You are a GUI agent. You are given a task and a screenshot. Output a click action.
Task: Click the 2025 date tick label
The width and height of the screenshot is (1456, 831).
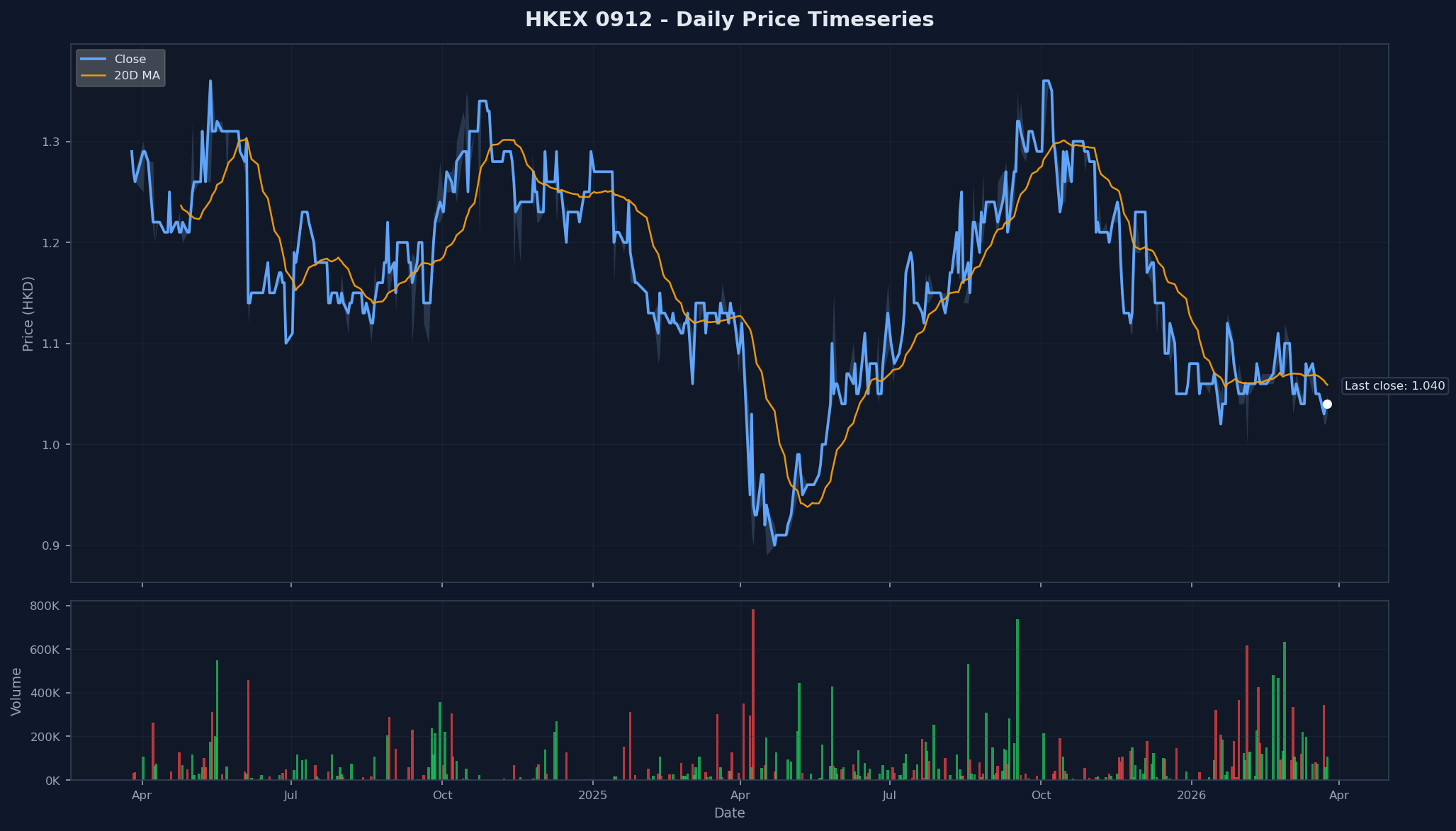coord(593,796)
